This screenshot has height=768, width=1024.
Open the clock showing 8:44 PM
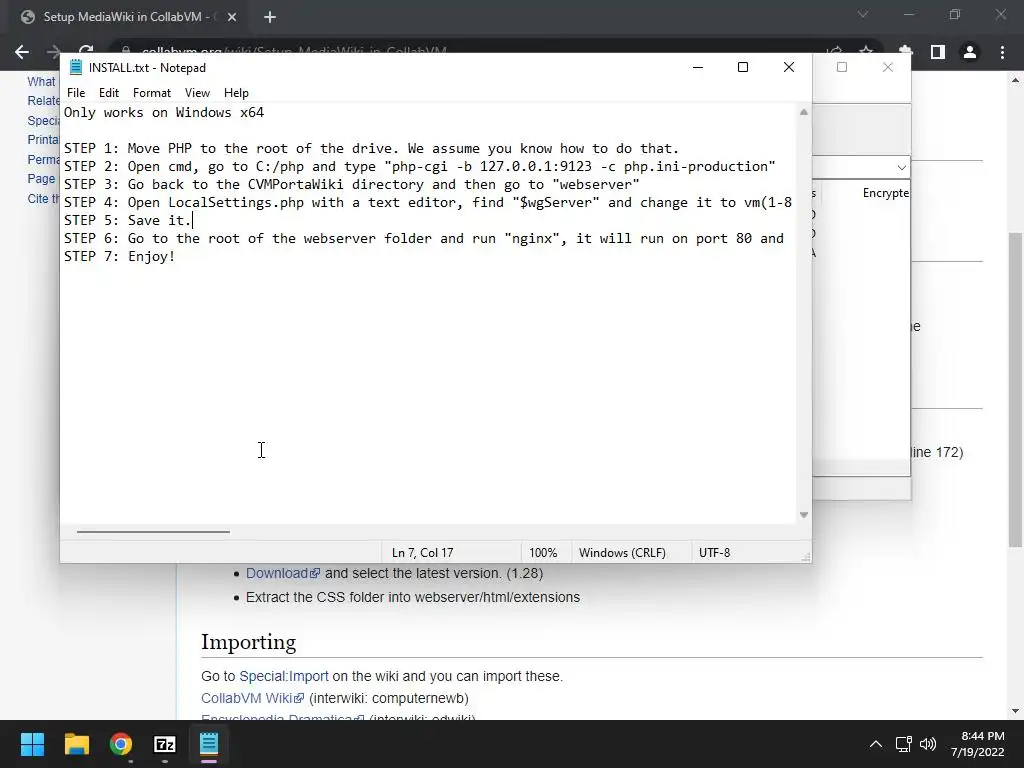click(978, 744)
